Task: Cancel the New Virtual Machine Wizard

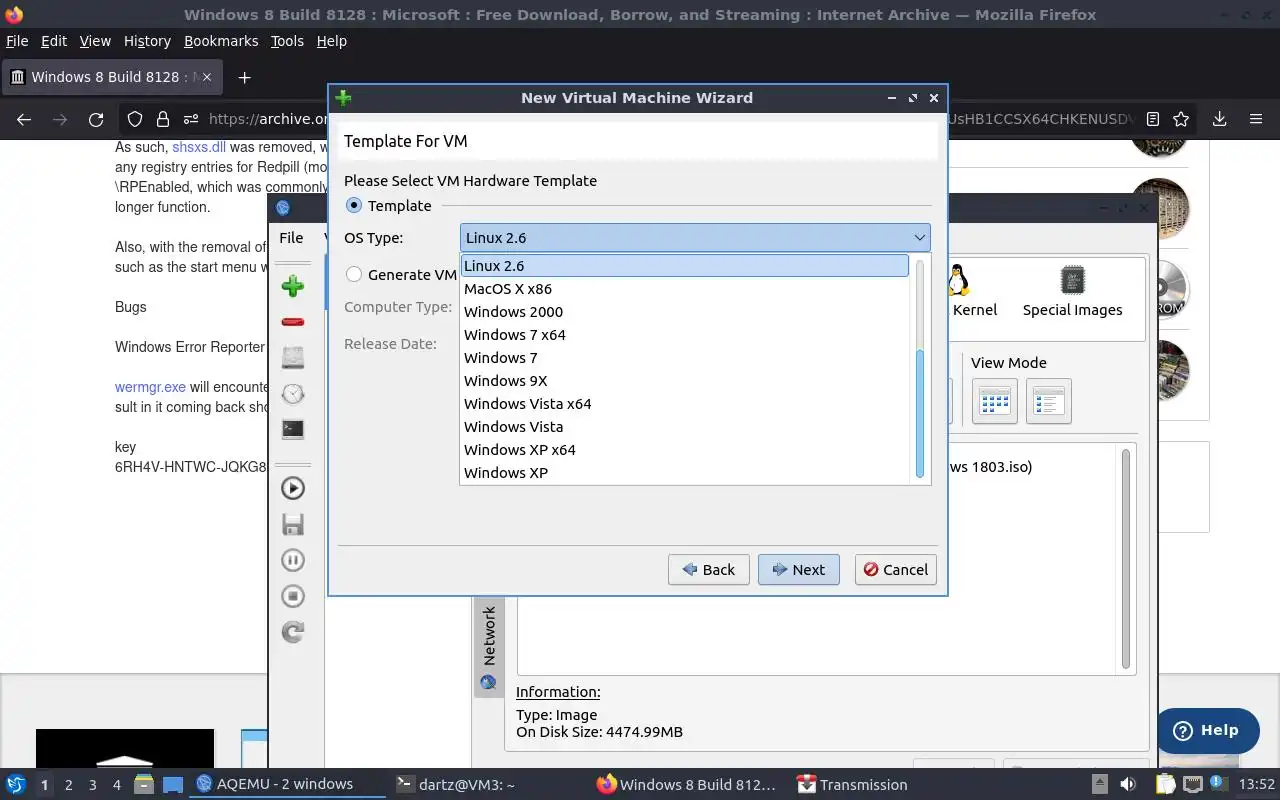Action: pos(895,569)
